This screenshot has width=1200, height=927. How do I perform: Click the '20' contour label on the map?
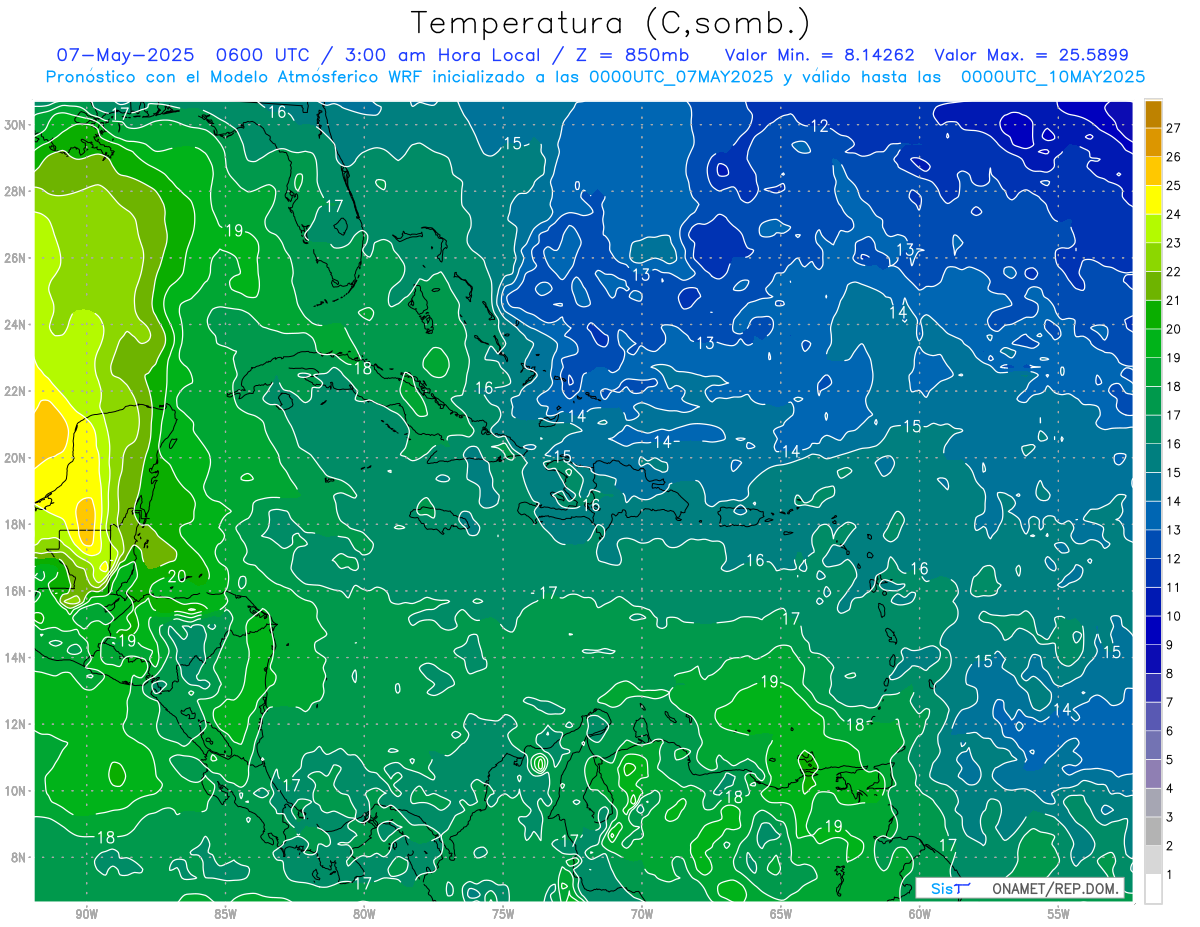coord(177,576)
